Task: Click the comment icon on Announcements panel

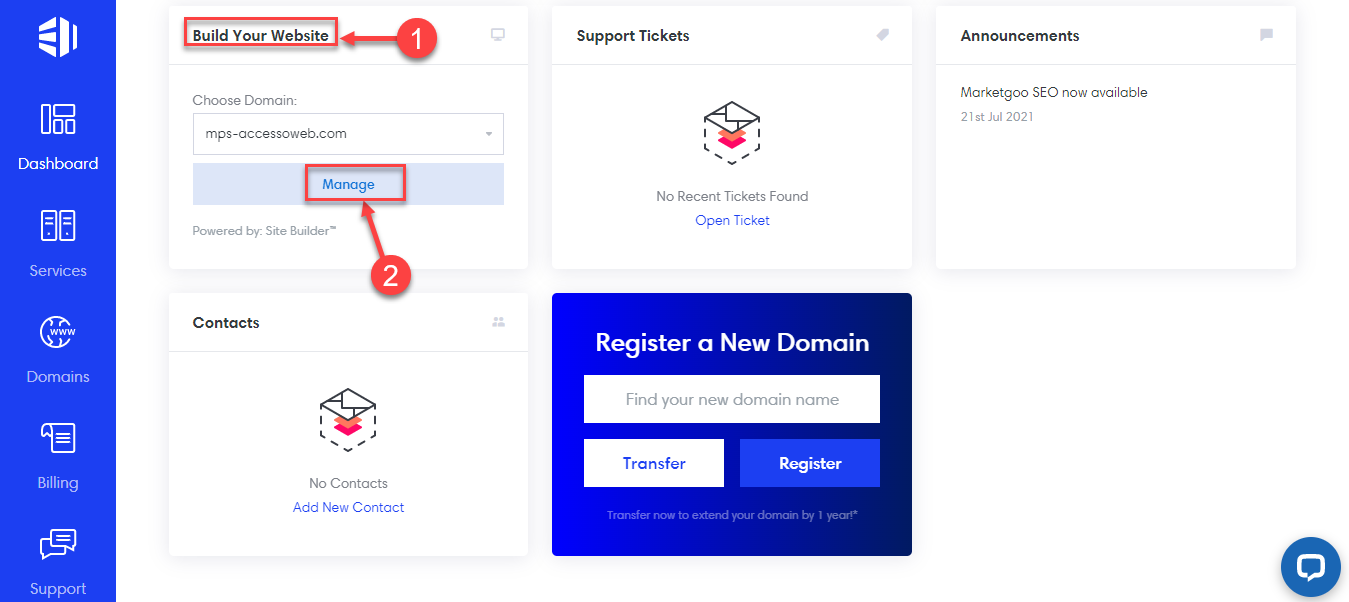Action: 1265,33
